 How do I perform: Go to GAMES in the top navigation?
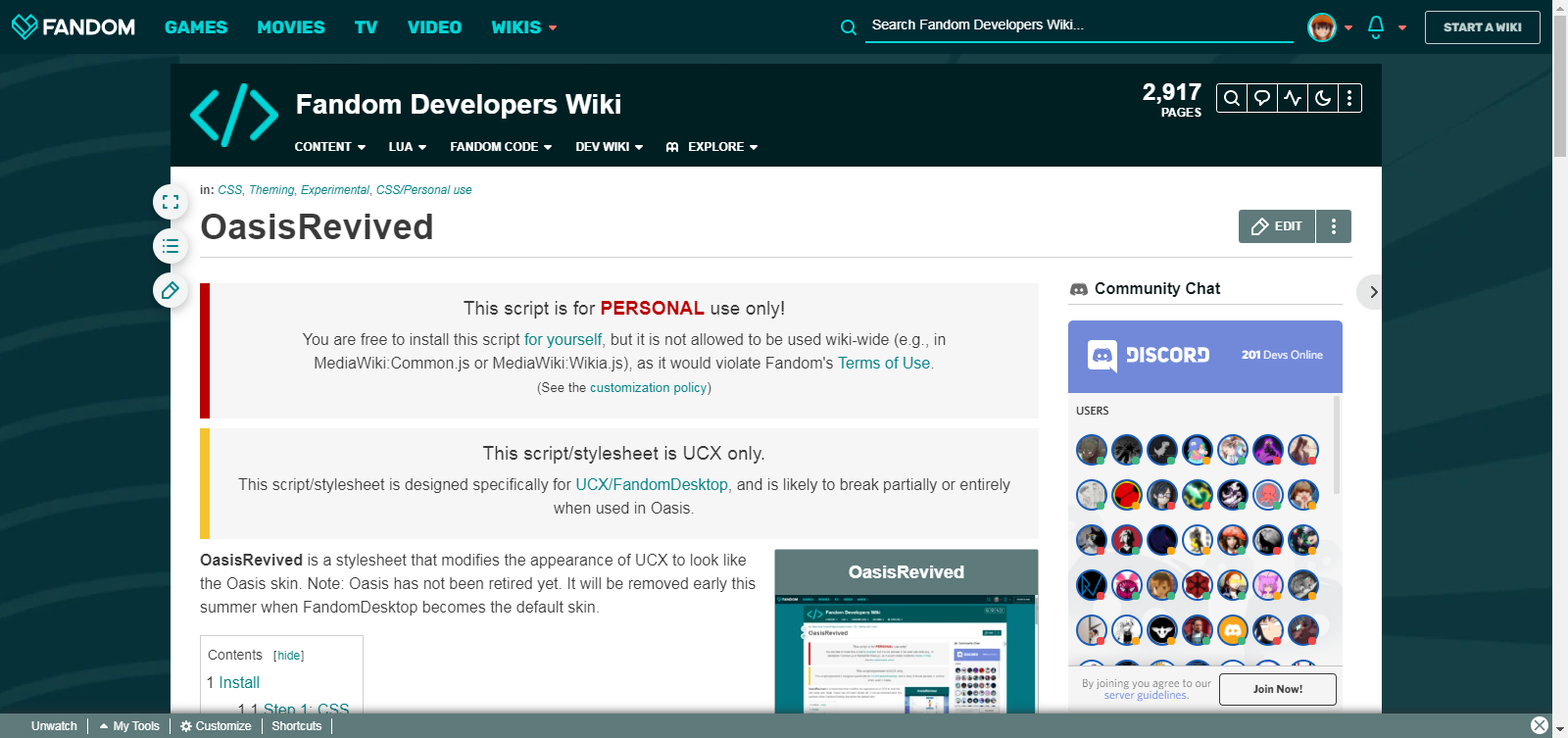tap(196, 27)
